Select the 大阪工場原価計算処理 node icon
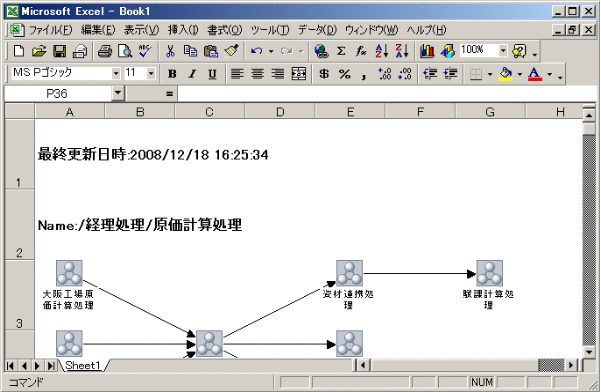The height and width of the screenshot is (392, 601). (x=69, y=273)
